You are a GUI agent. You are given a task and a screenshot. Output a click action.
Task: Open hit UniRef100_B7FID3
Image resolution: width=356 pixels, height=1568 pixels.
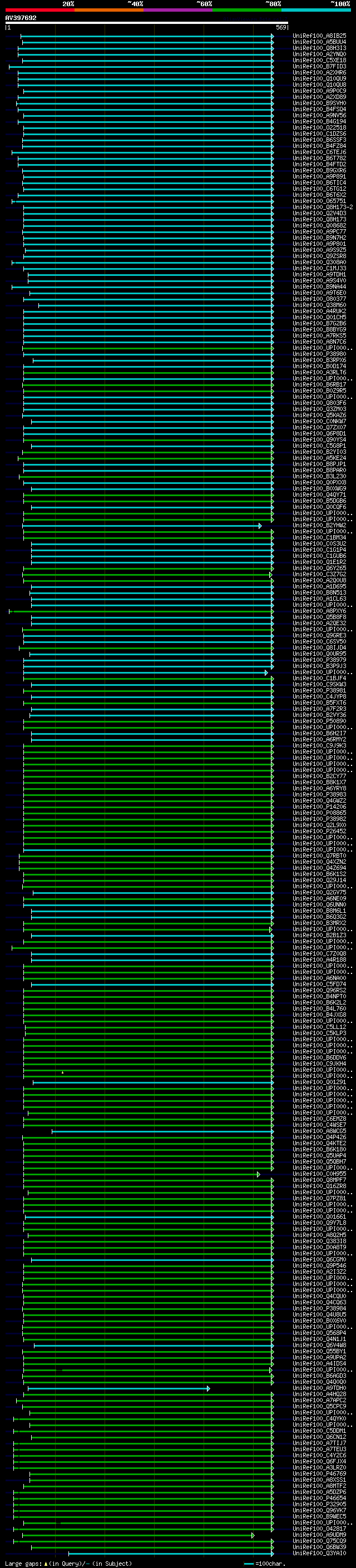(319, 66)
